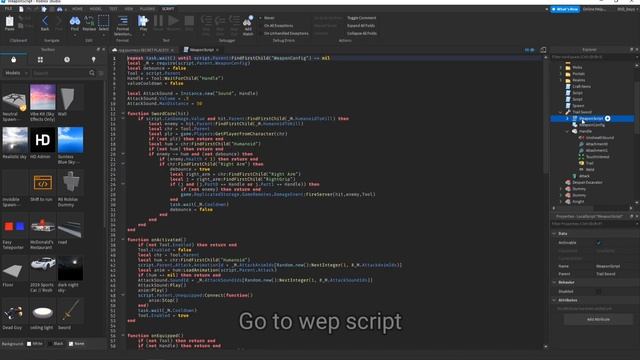Image resolution: width=640 pixels, height=360 pixels.
Task: Select the Sword model thumbnail in Toolbox
Action: pyautogui.click(x=70, y=311)
